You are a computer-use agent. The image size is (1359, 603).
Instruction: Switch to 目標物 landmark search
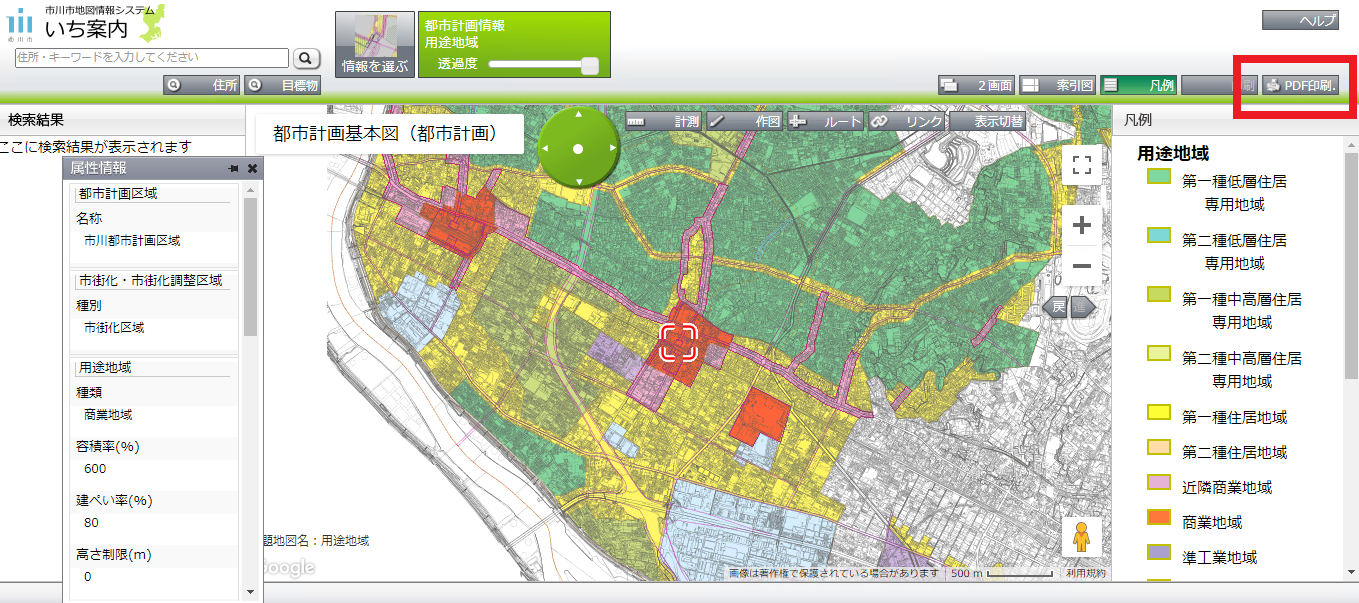283,86
